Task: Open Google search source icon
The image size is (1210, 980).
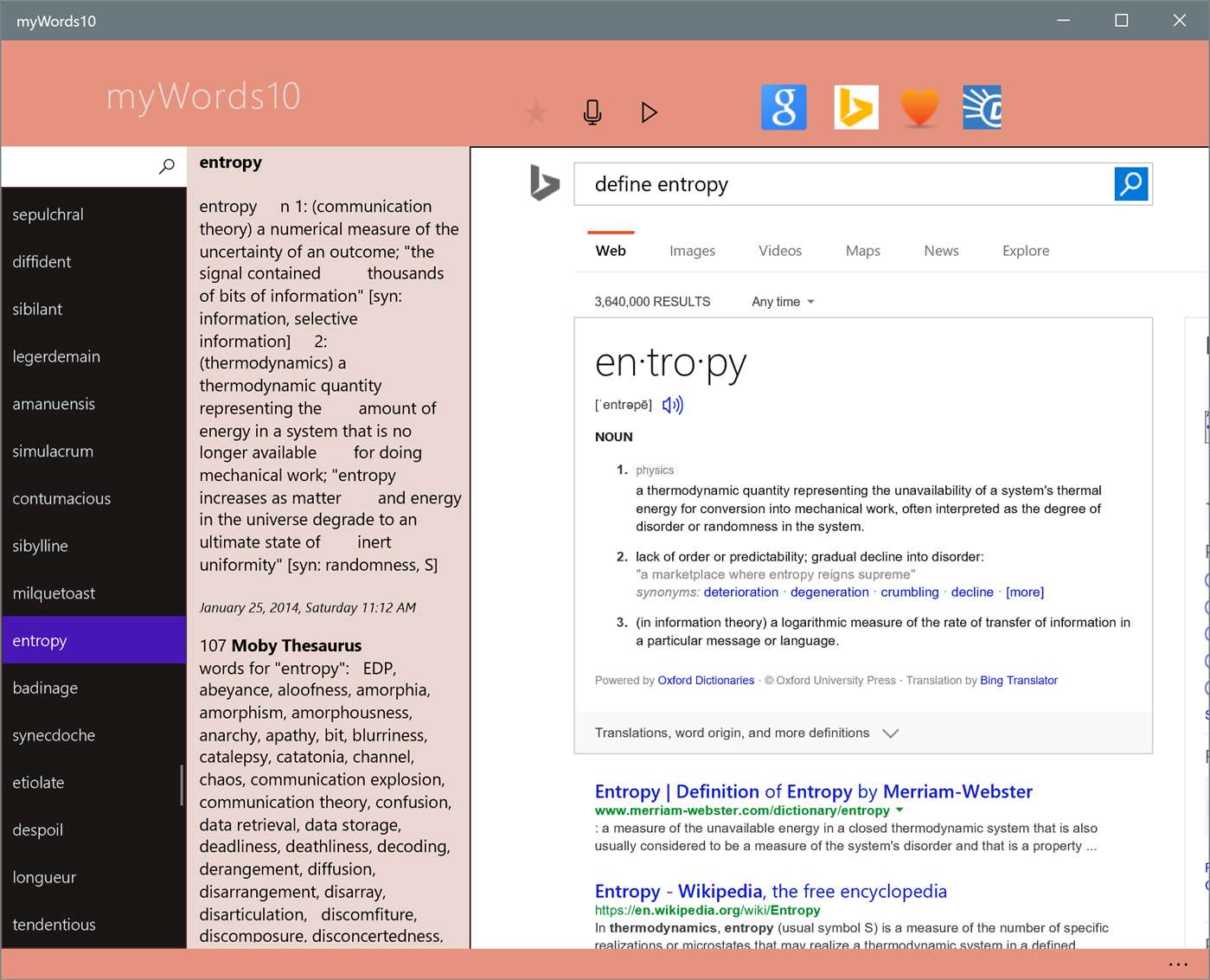Action: [784, 107]
